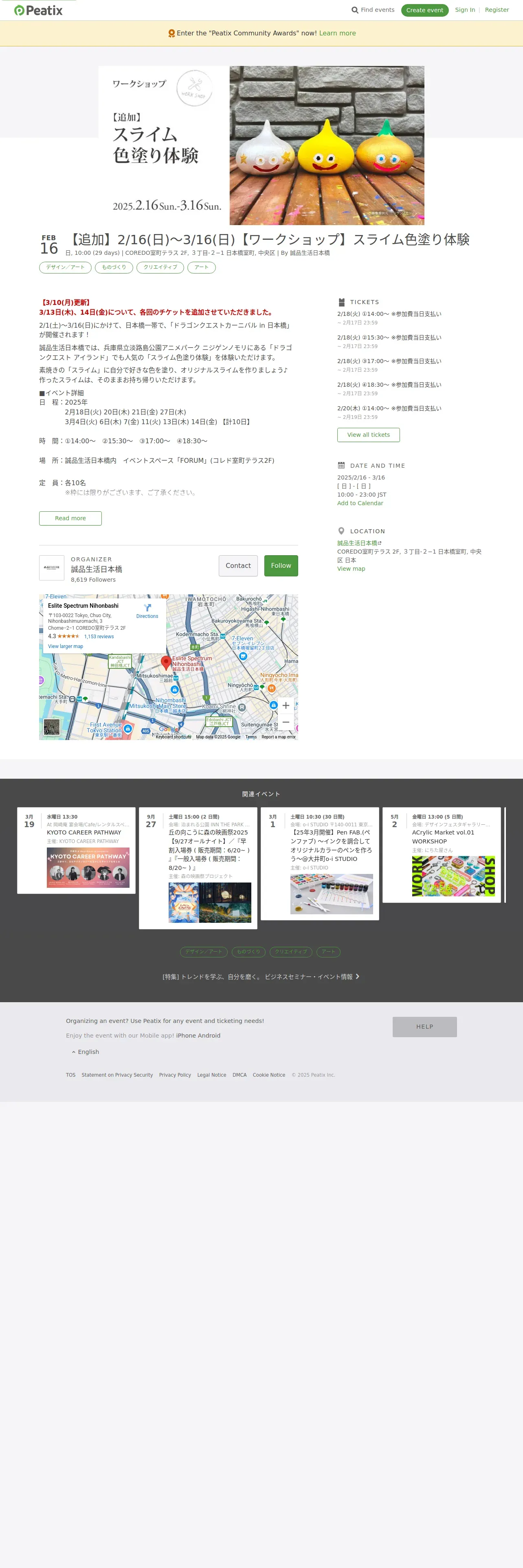523x1568 pixels.
Task: Click the red Eslite Spectrum map pin
Action: [166, 663]
